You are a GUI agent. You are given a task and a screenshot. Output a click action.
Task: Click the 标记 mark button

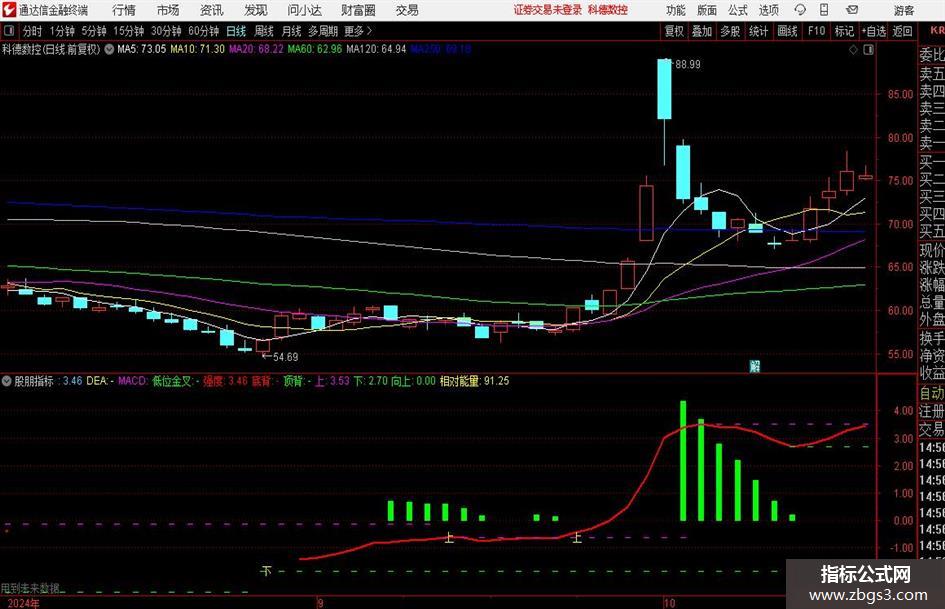coord(844,31)
